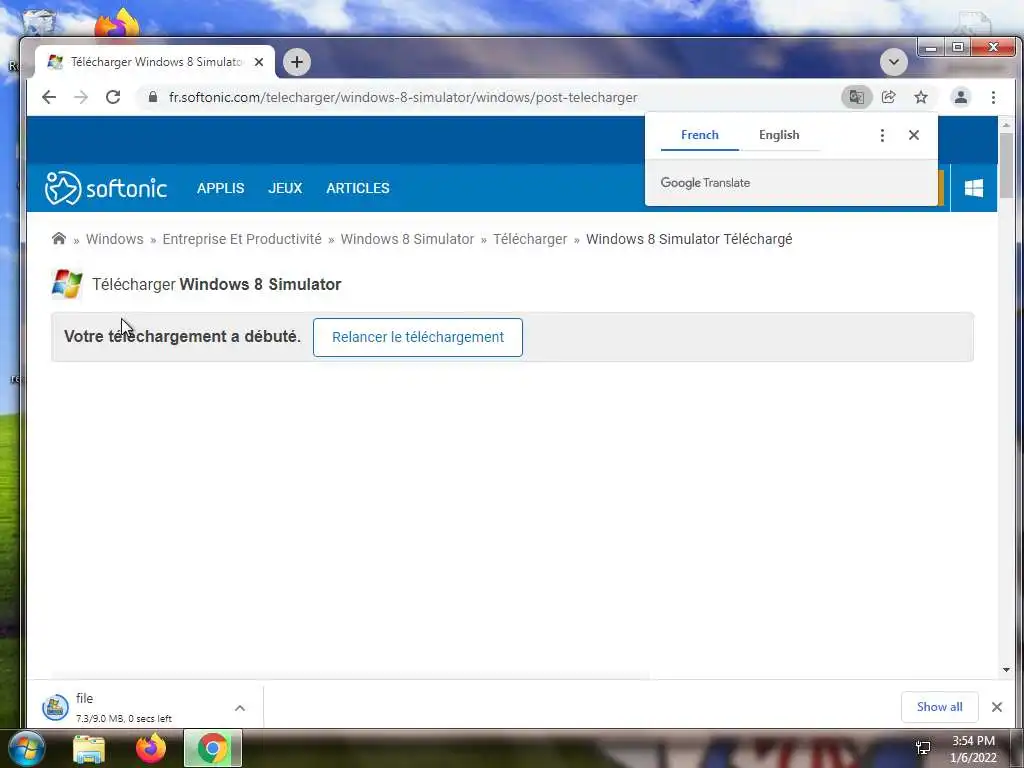Open the network tray icon
Image resolution: width=1024 pixels, height=768 pixels.
[x=923, y=749]
